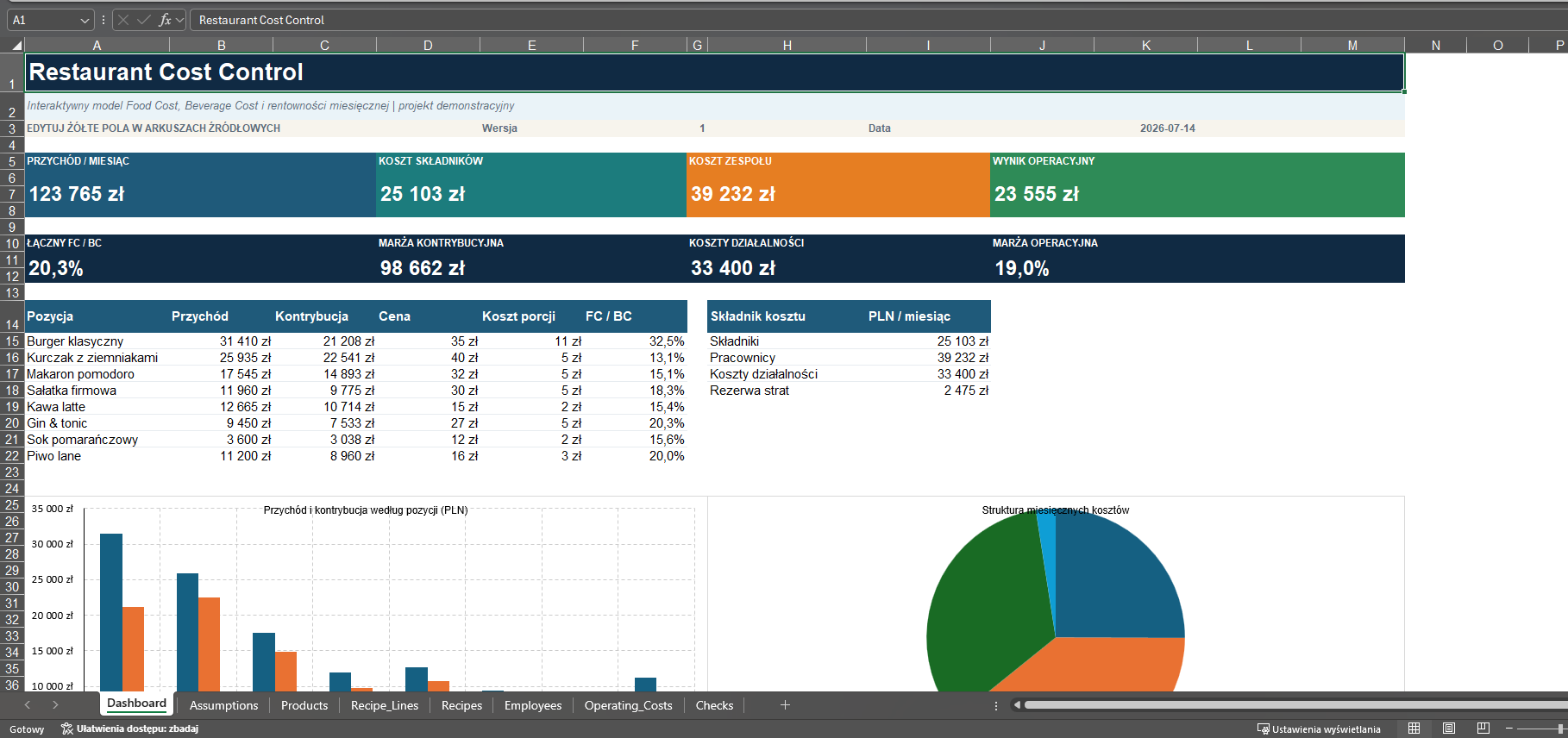
Task: Click the next sheet navigation arrow
Action: 55,705
